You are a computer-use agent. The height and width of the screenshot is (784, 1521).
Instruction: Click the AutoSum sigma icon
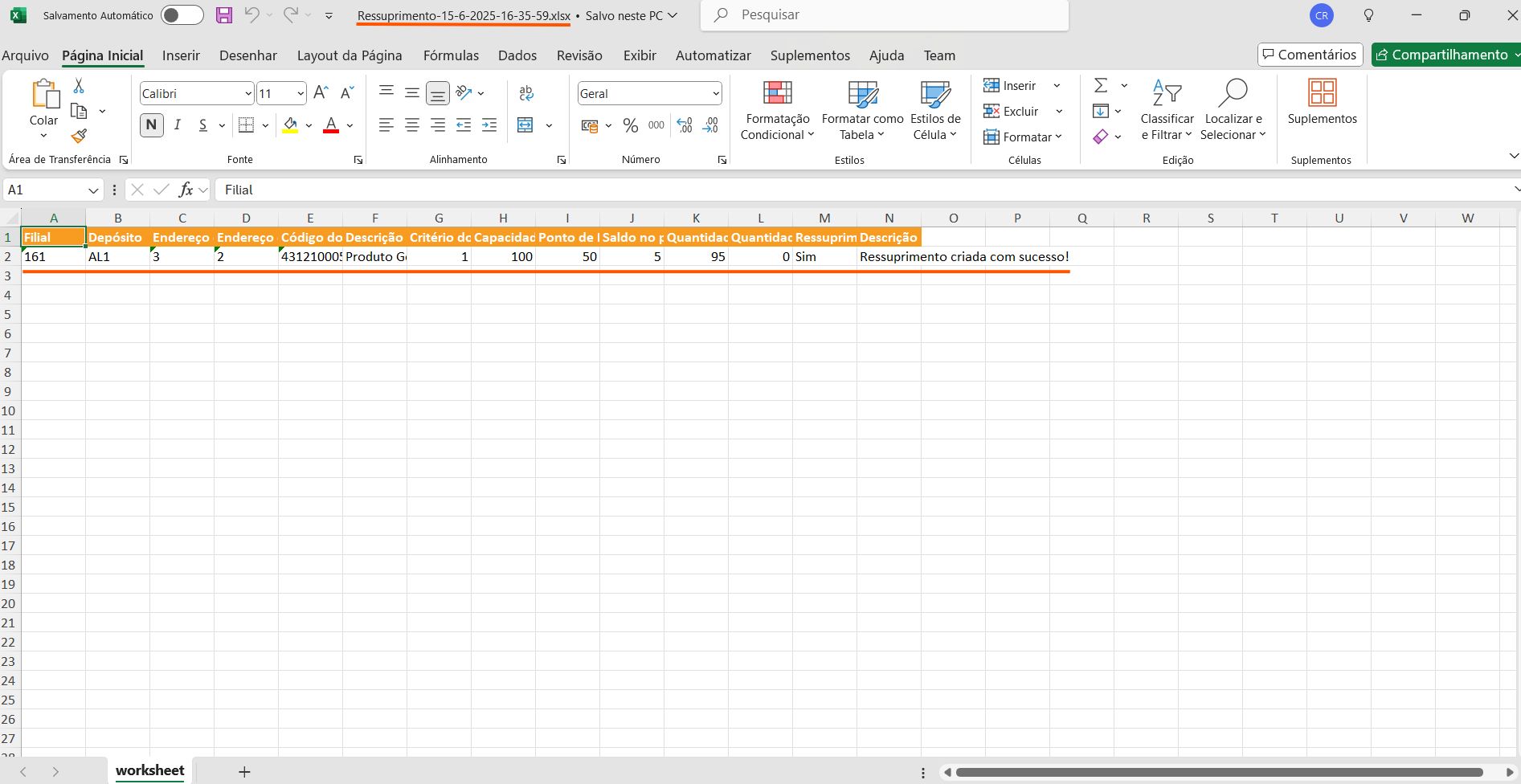(1101, 86)
